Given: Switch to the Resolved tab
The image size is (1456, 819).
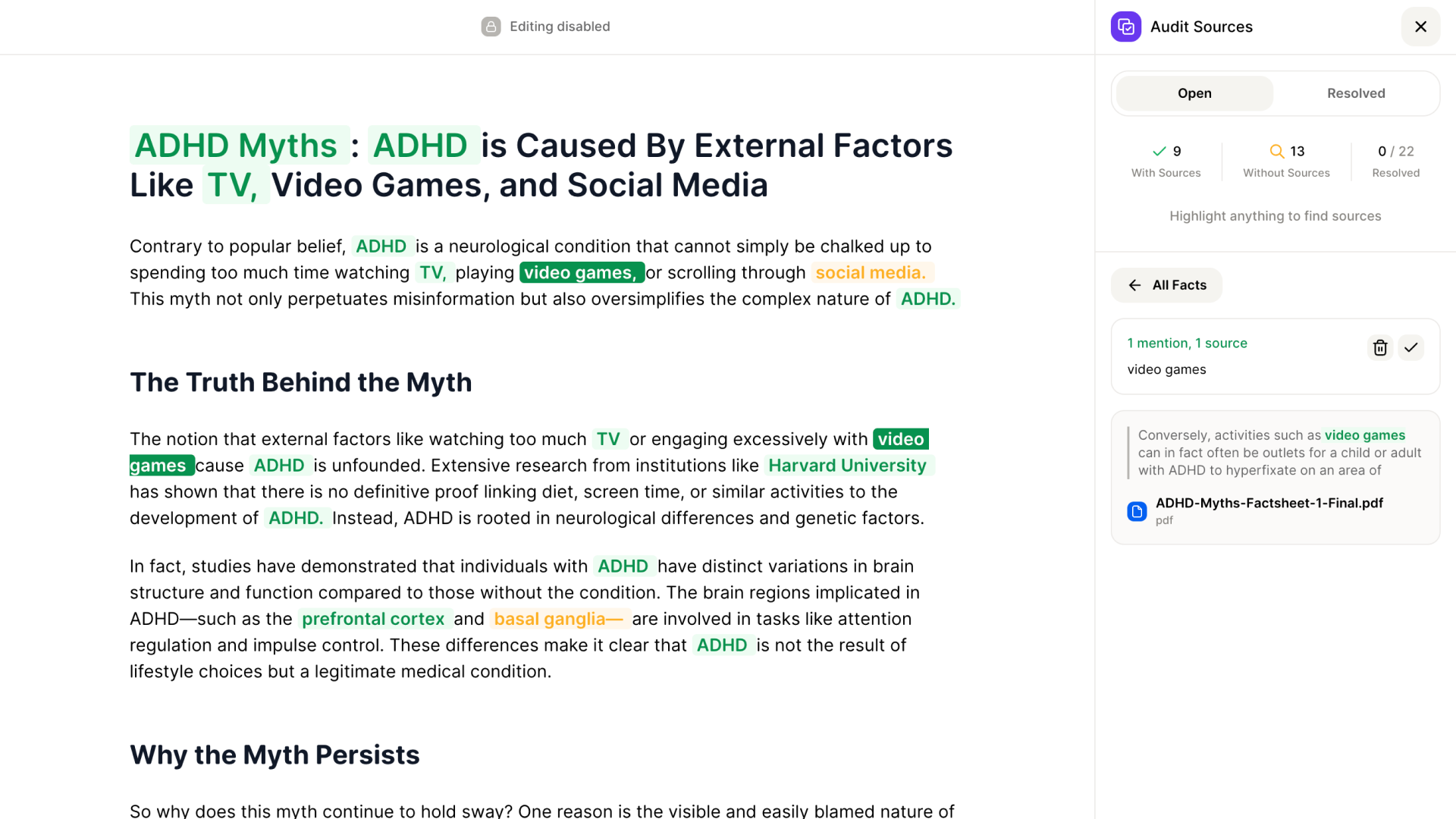Looking at the screenshot, I should click(1355, 93).
